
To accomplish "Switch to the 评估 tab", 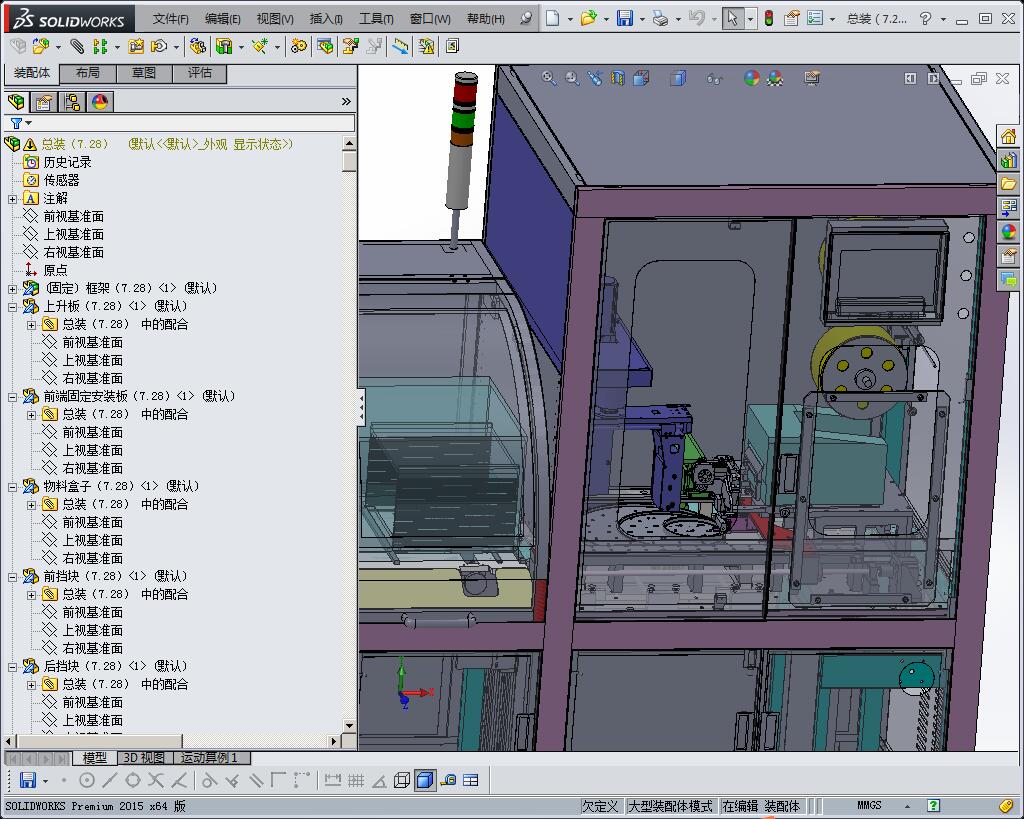I will click(200, 73).
